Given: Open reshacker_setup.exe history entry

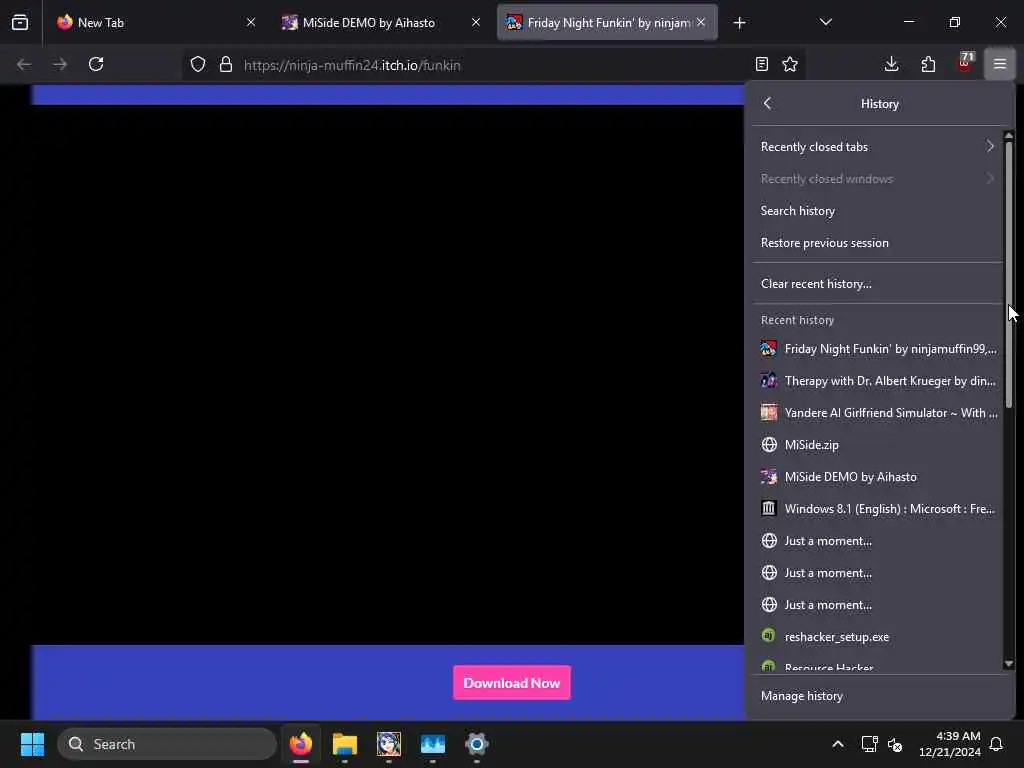Looking at the screenshot, I should click(x=877, y=637).
